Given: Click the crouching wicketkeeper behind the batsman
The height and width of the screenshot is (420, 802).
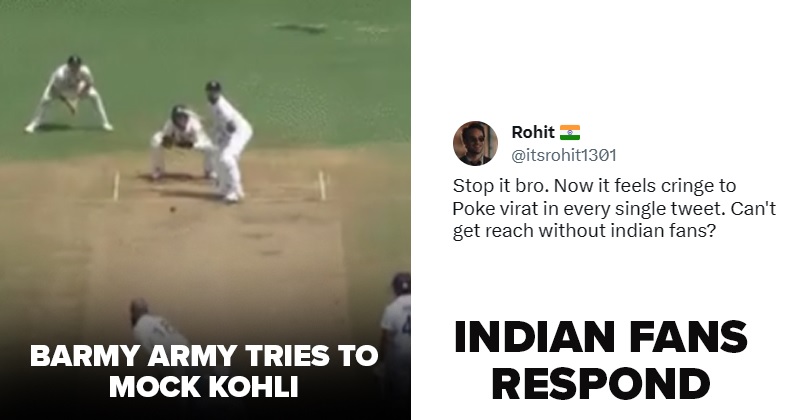Looking at the screenshot, I should pyautogui.click(x=182, y=142).
